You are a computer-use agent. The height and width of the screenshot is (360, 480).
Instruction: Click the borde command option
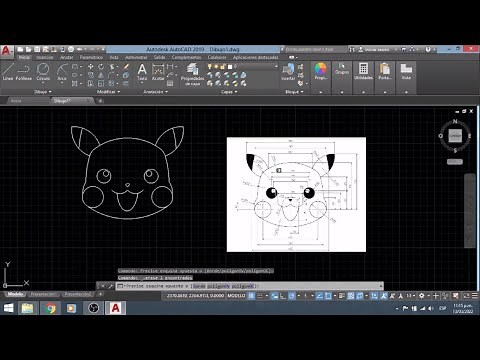pos(200,286)
